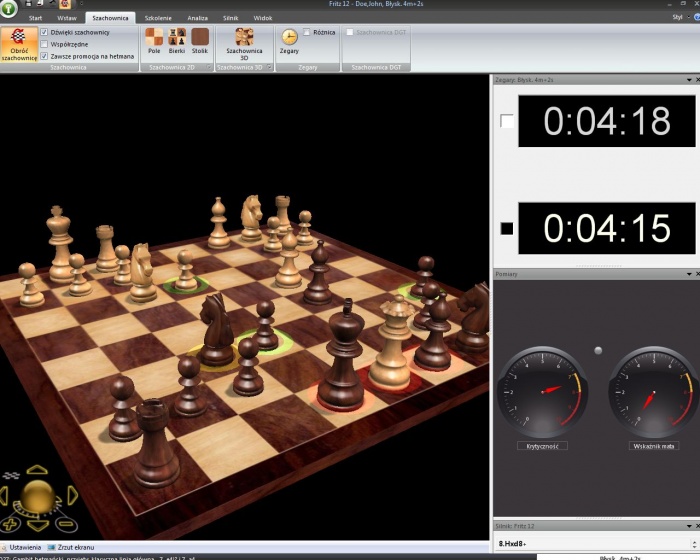
Task: Open Szachownica 3D group dialog launcher
Action: tap(269, 67)
